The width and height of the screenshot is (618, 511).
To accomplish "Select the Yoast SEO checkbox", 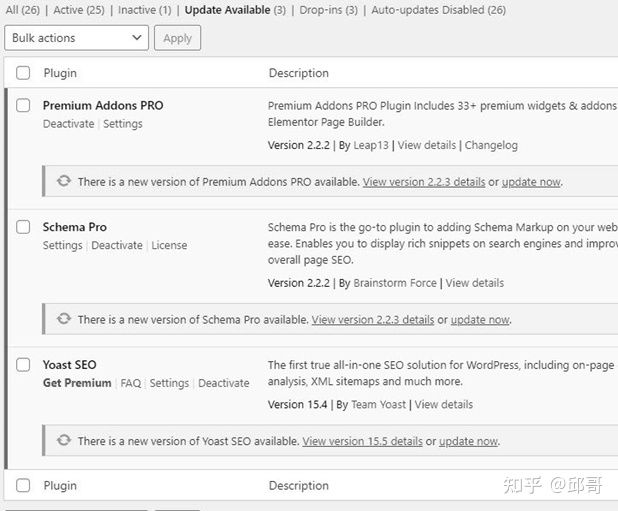I will point(23,364).
